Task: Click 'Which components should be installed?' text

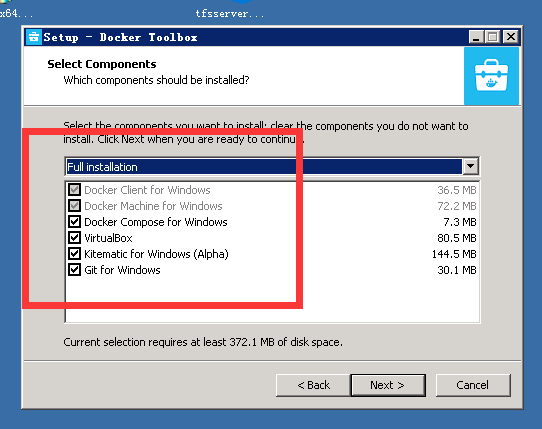Action: [x=156, y=80]
